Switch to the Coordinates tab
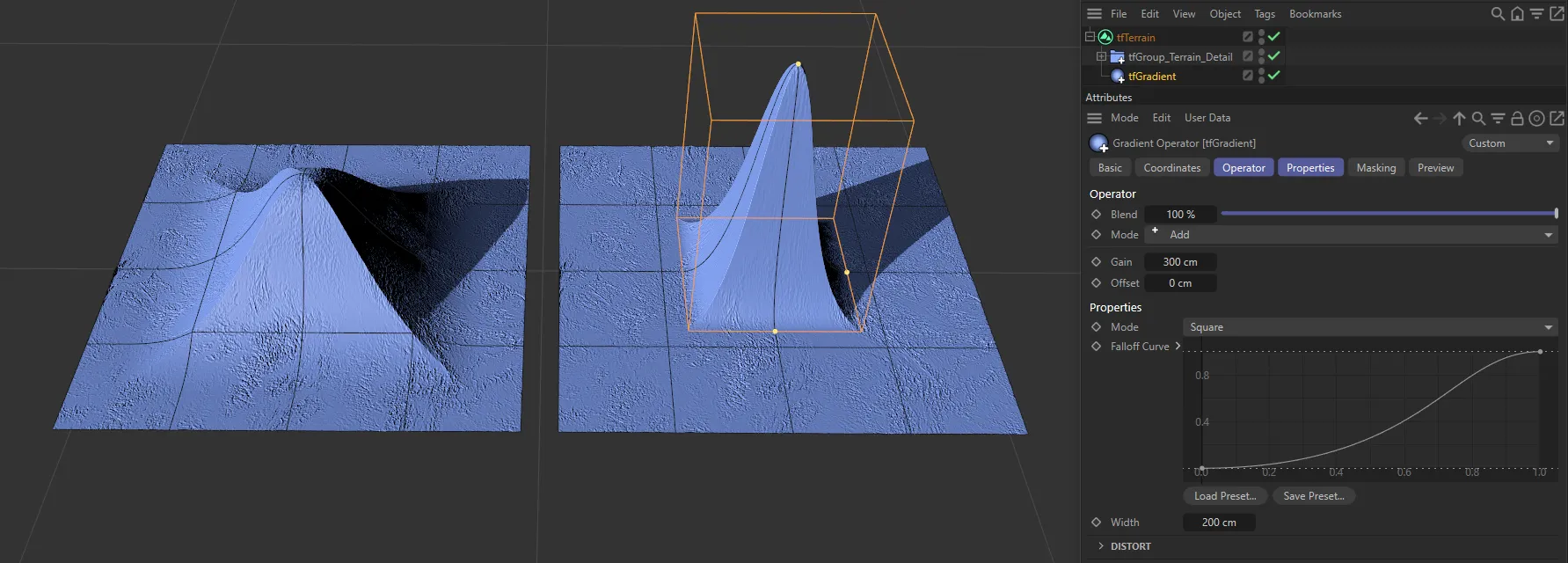This screenshot has width=1568, height=563. tap(1171, 168)
